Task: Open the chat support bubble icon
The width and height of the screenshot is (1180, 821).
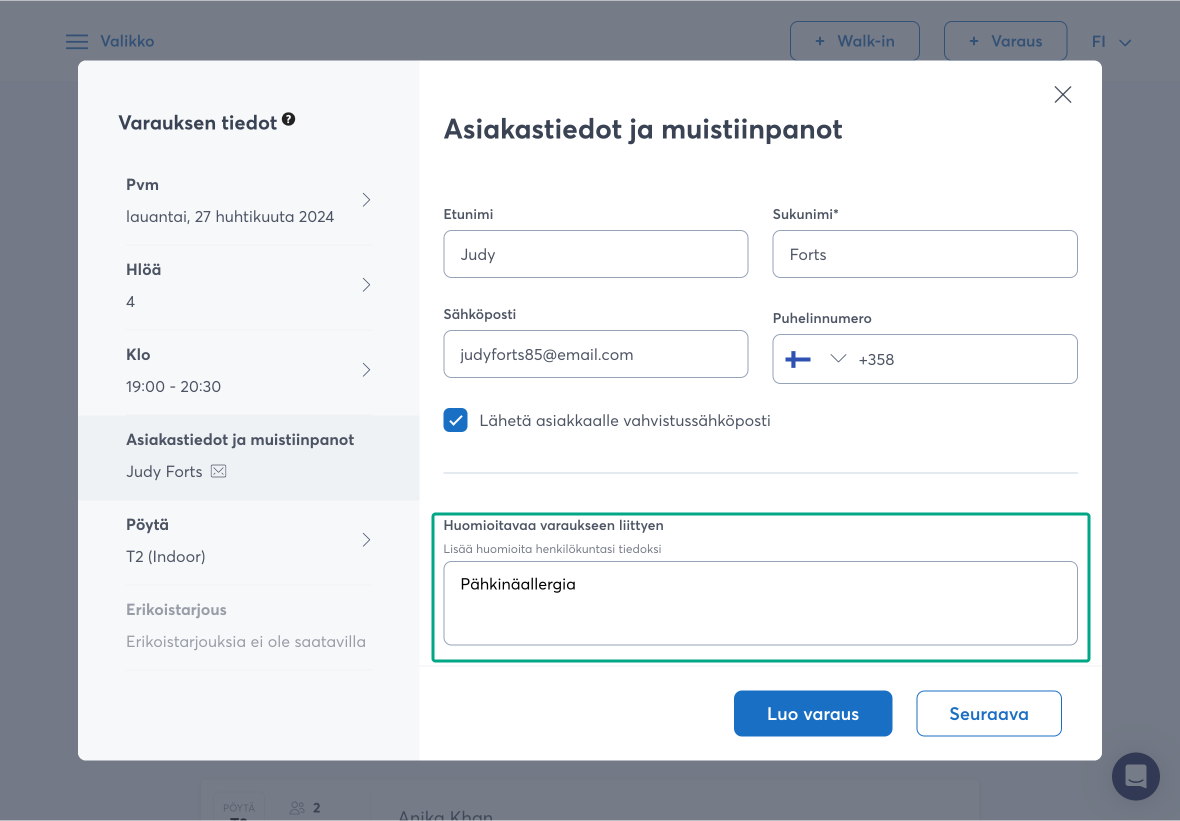Action: click(x=1135, y=776)
